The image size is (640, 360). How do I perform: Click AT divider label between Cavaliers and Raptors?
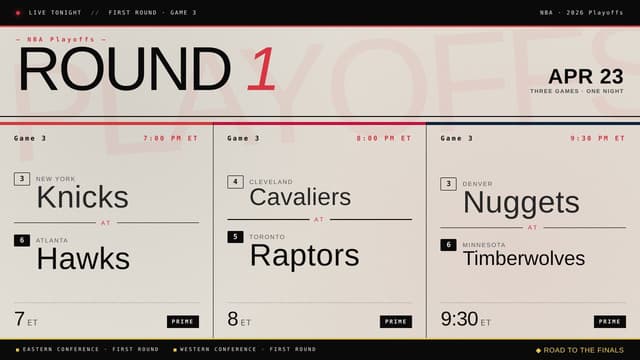pyautogui.click(x=319, y=220)
